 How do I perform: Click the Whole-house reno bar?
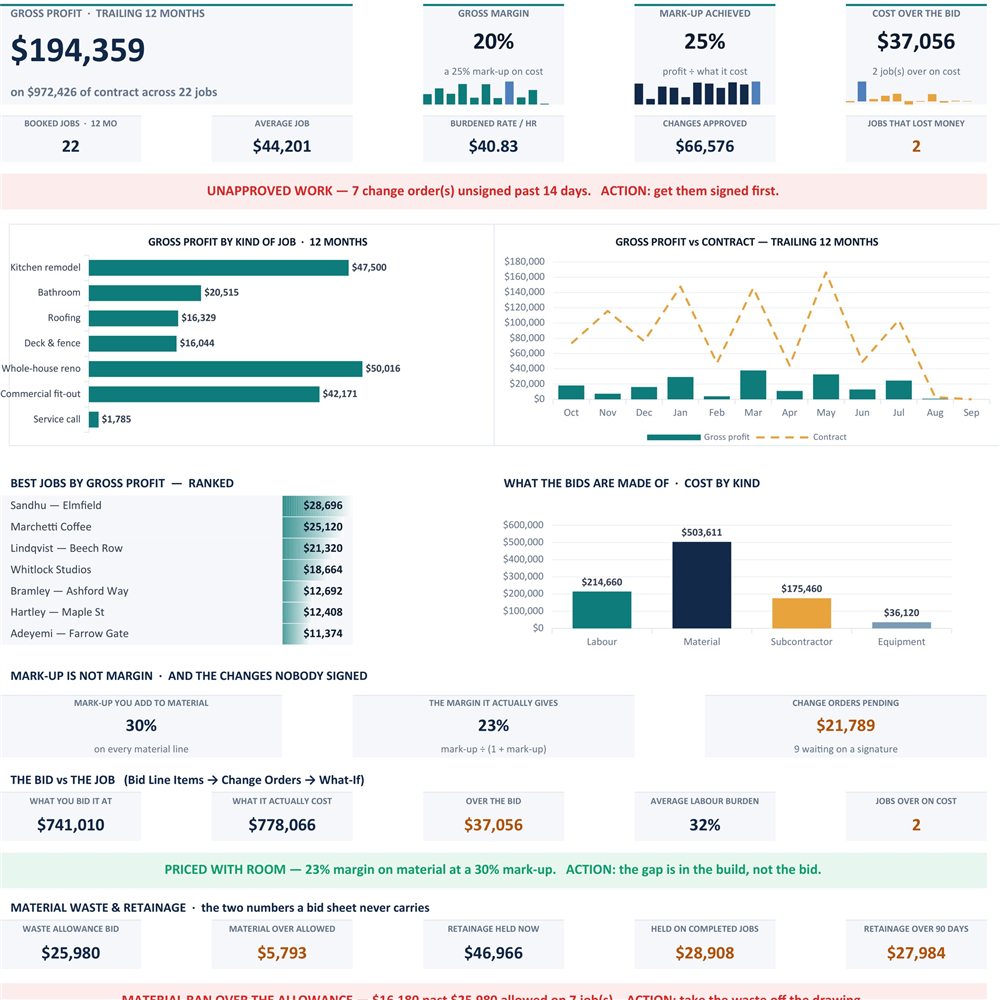(x=226, y=369)
